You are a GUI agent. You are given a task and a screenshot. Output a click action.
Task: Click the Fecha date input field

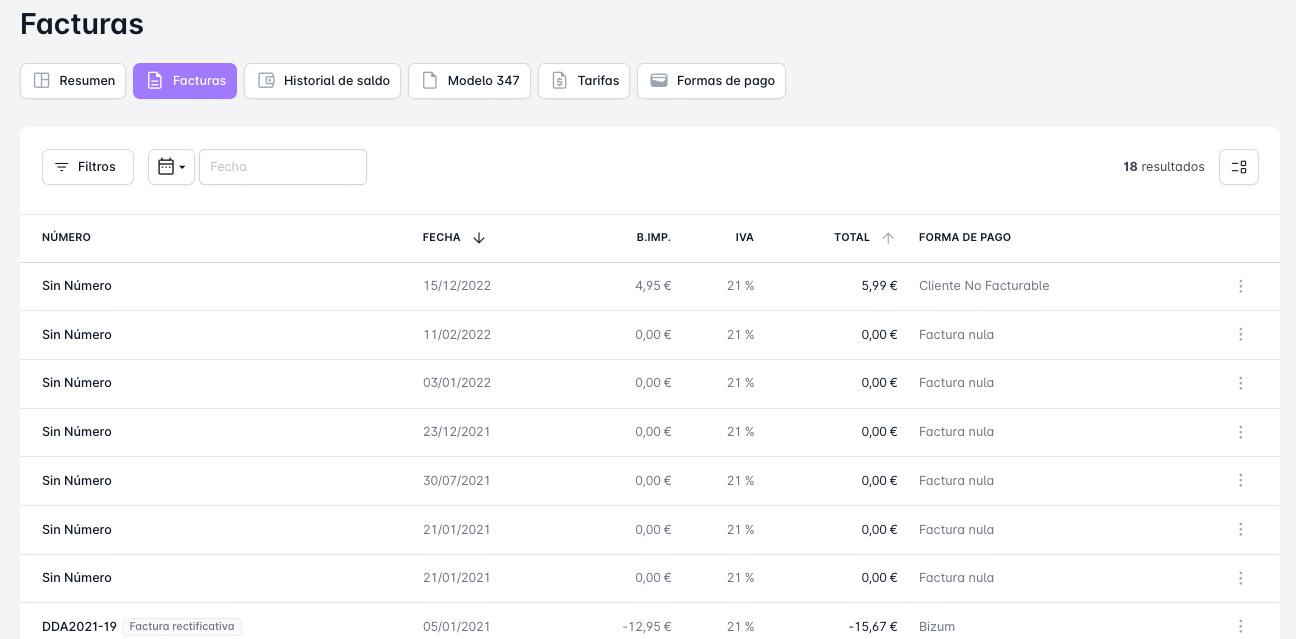pos(283,167)
